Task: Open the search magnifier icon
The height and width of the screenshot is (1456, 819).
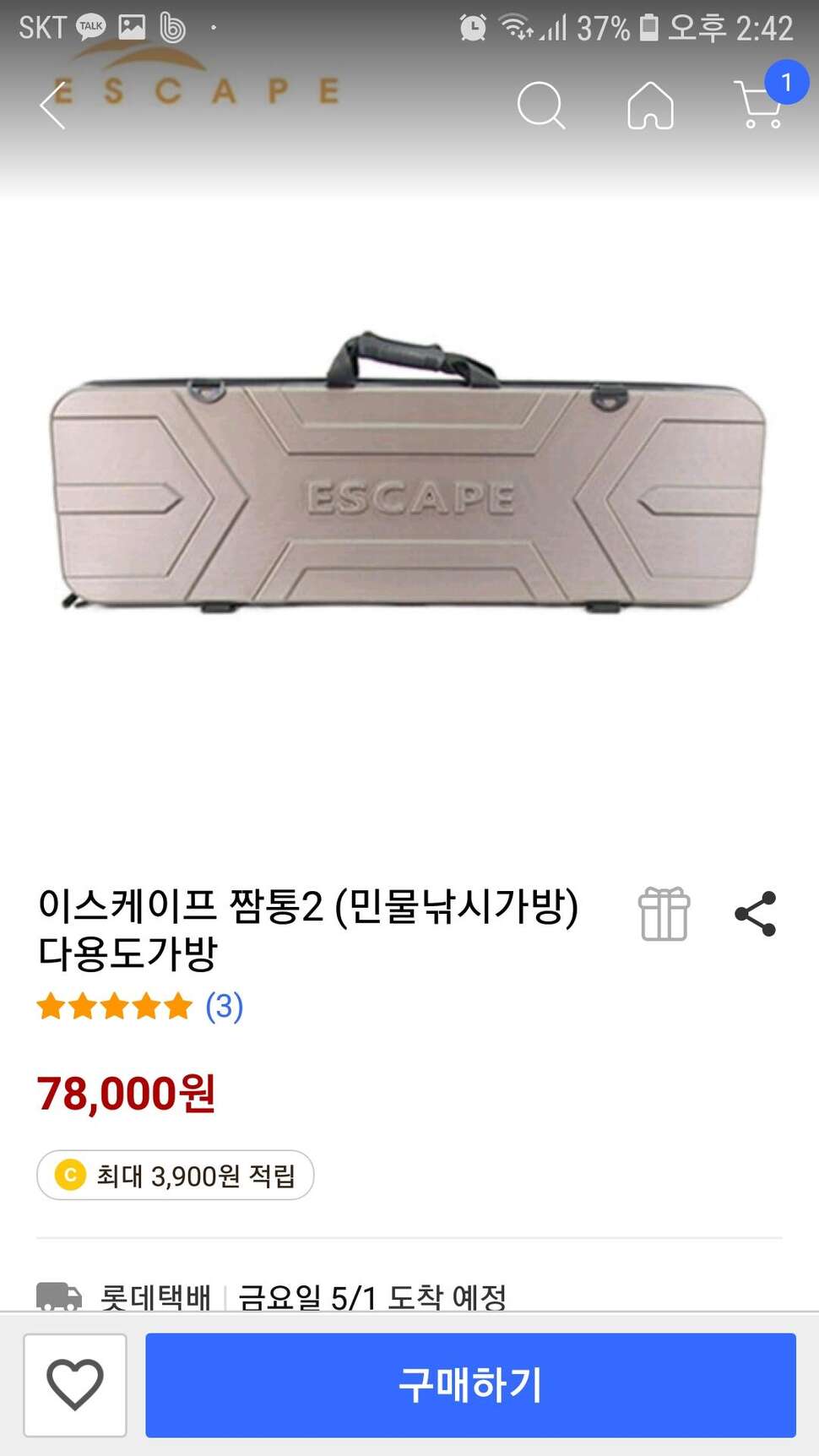Action: tap(540, 106)
